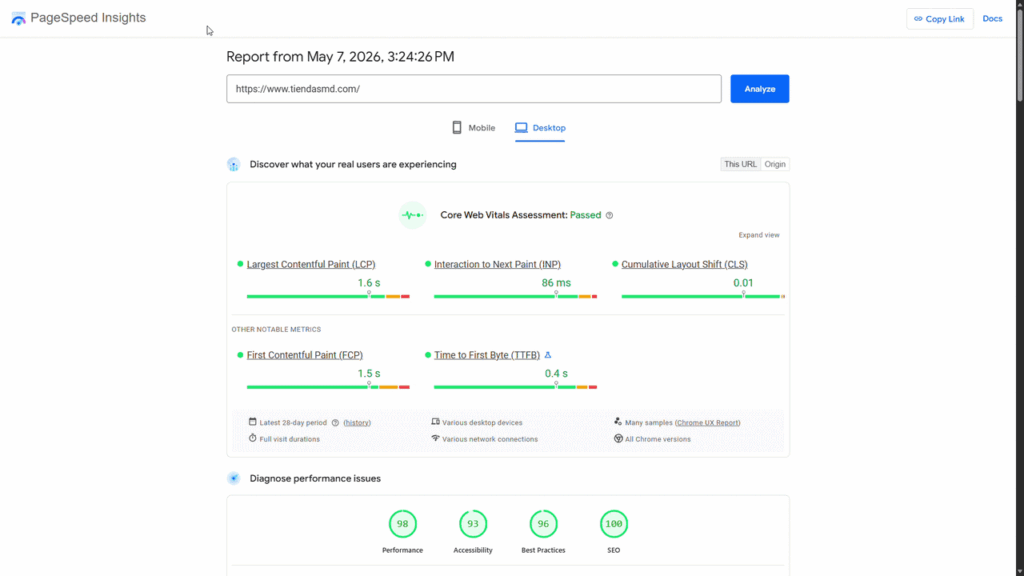Click the Passed assessment status text
The image size is (1024, 576).
585,215
